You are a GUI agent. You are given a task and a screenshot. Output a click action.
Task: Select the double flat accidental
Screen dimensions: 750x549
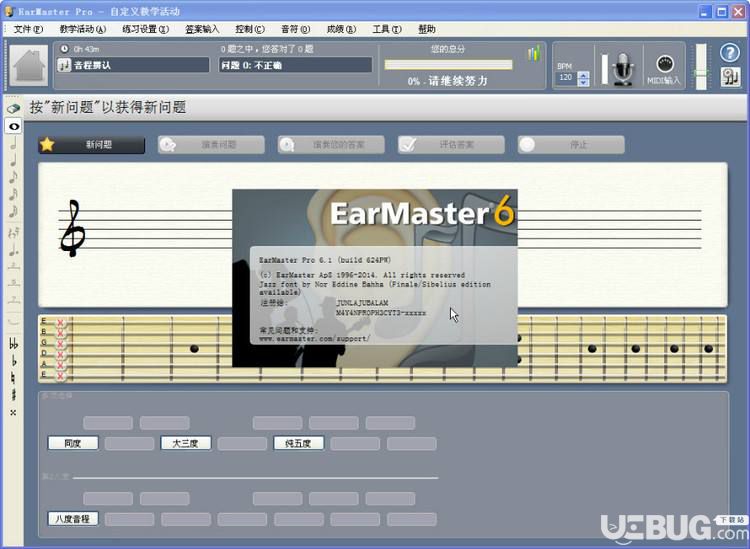point(13,343)
